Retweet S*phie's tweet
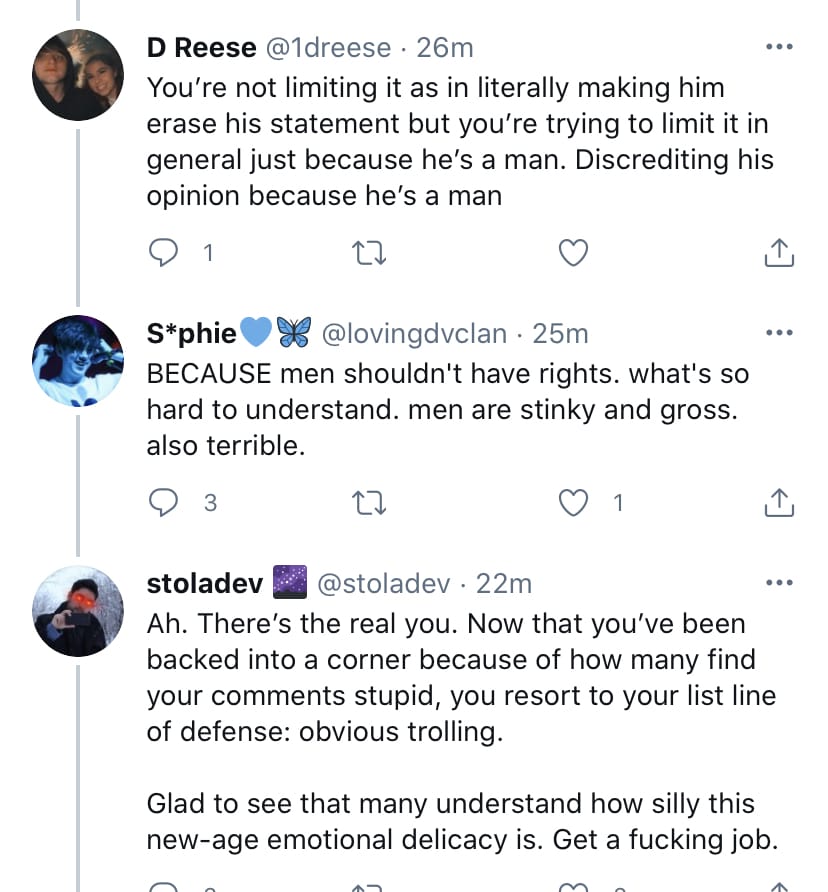The height and width of the screenshot is (892, 828). pos(369,504)
